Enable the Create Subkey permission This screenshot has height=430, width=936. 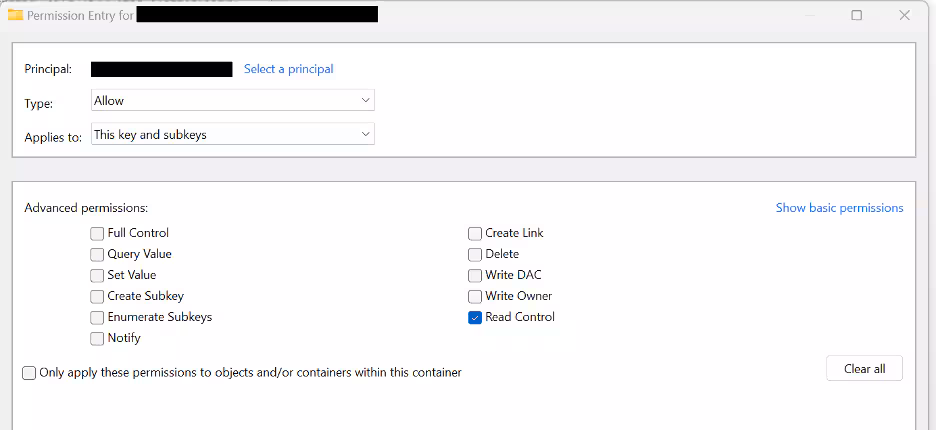point(97,296)
